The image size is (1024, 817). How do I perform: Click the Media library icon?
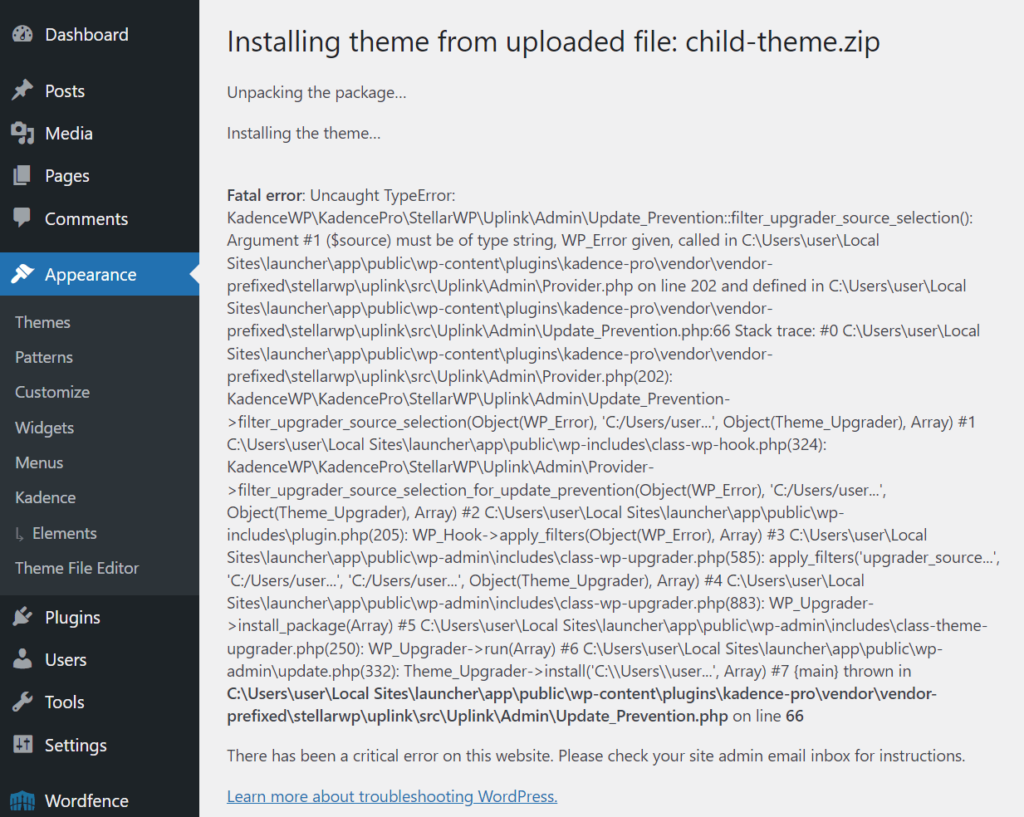point(22,133)
